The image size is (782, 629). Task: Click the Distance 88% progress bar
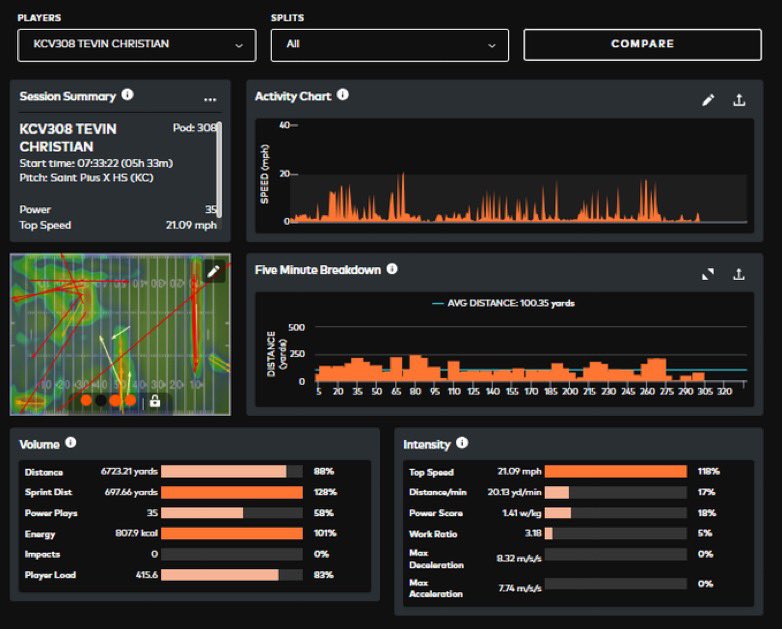(232, 471)
